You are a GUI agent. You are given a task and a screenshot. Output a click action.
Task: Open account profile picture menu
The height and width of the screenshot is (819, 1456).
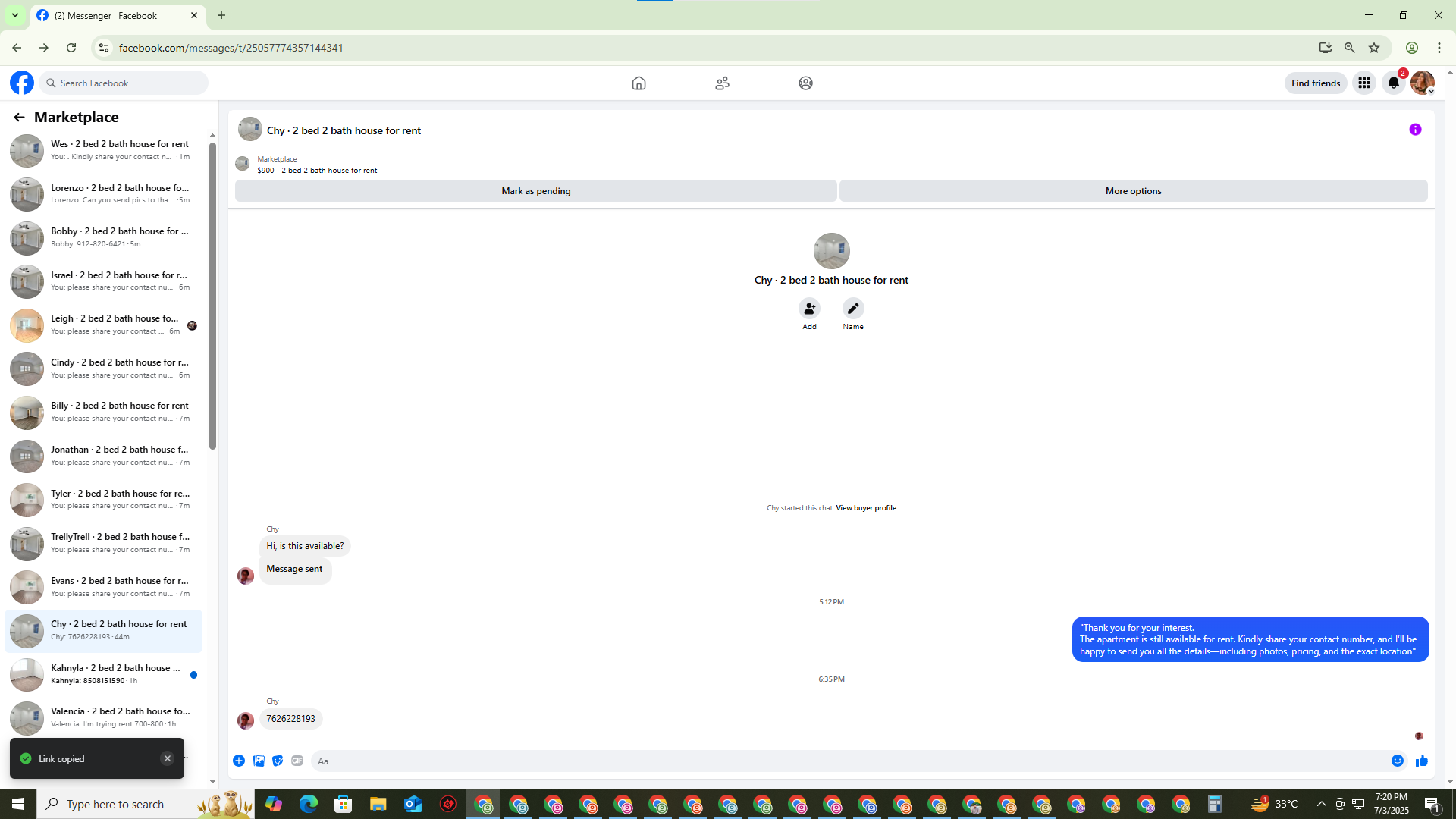point(1423,83)
